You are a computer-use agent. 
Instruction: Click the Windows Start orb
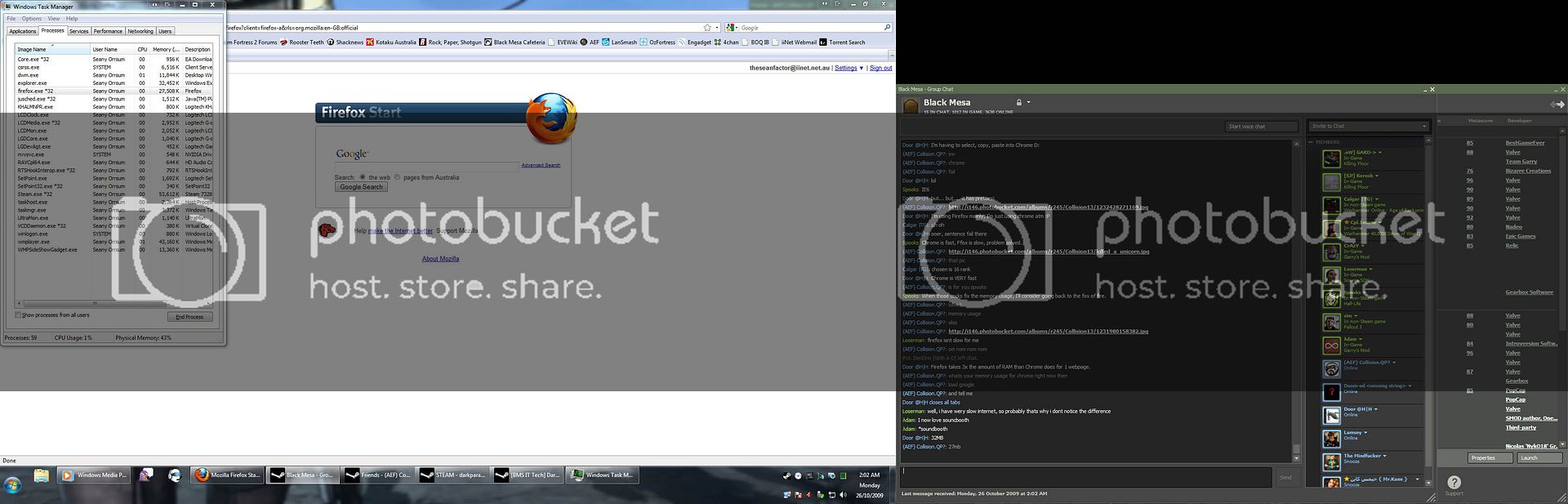[13, 486]
